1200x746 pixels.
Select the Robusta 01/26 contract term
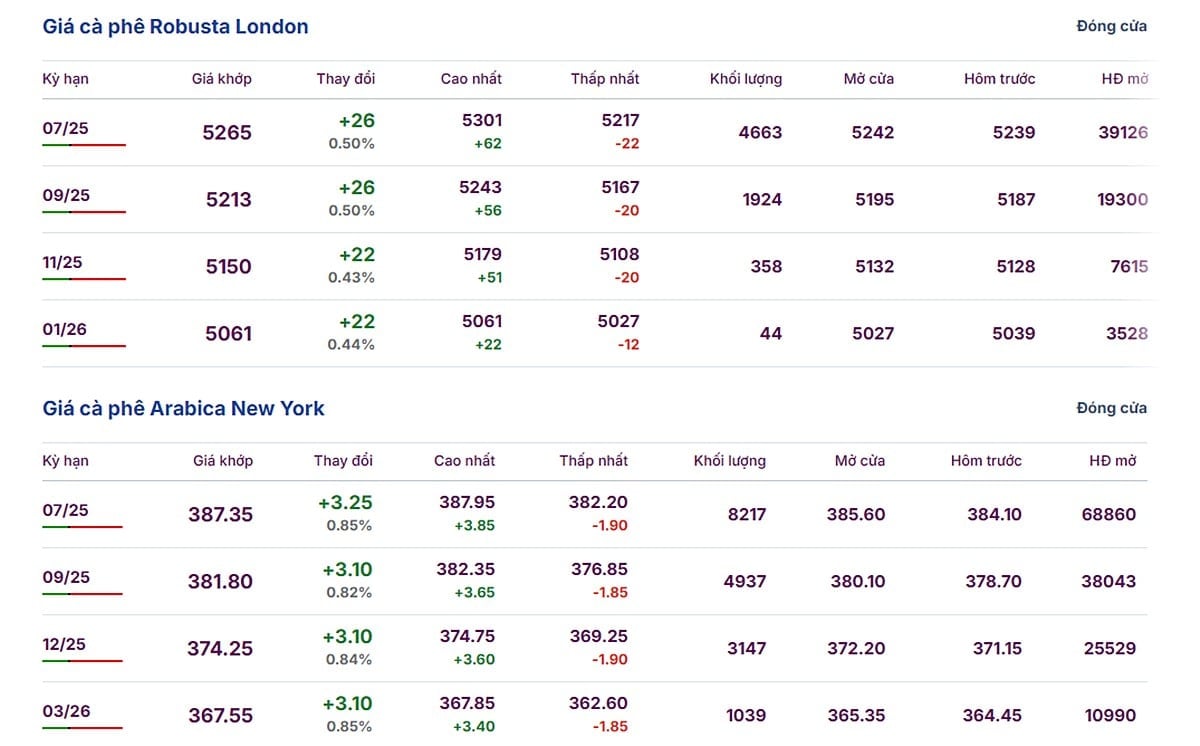pyautogui.click(x=64, y=329)
